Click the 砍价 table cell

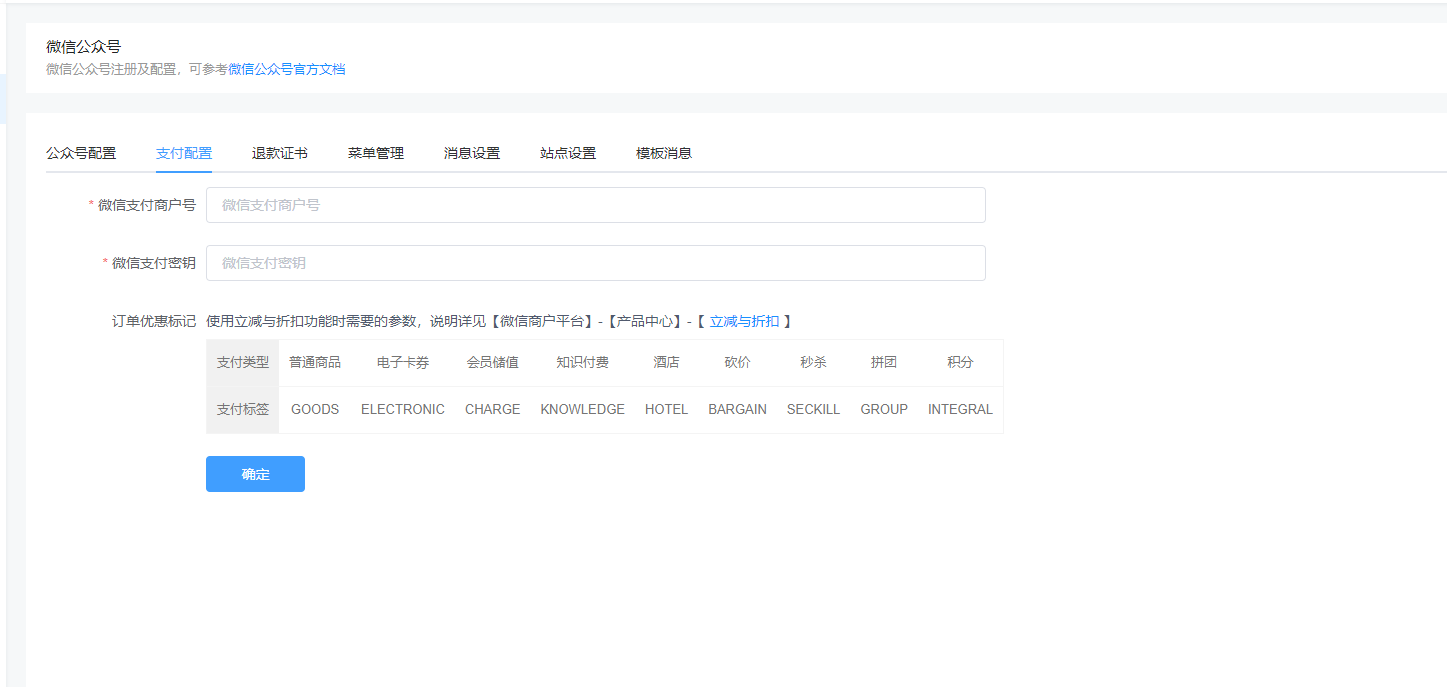pos(738,362)
